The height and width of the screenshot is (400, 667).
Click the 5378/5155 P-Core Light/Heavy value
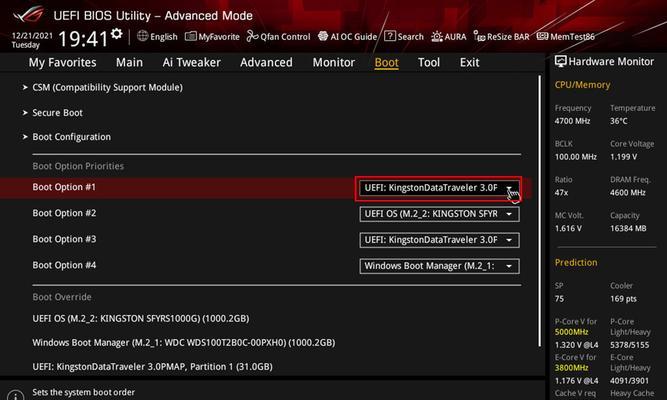click(x=630, y=345)
